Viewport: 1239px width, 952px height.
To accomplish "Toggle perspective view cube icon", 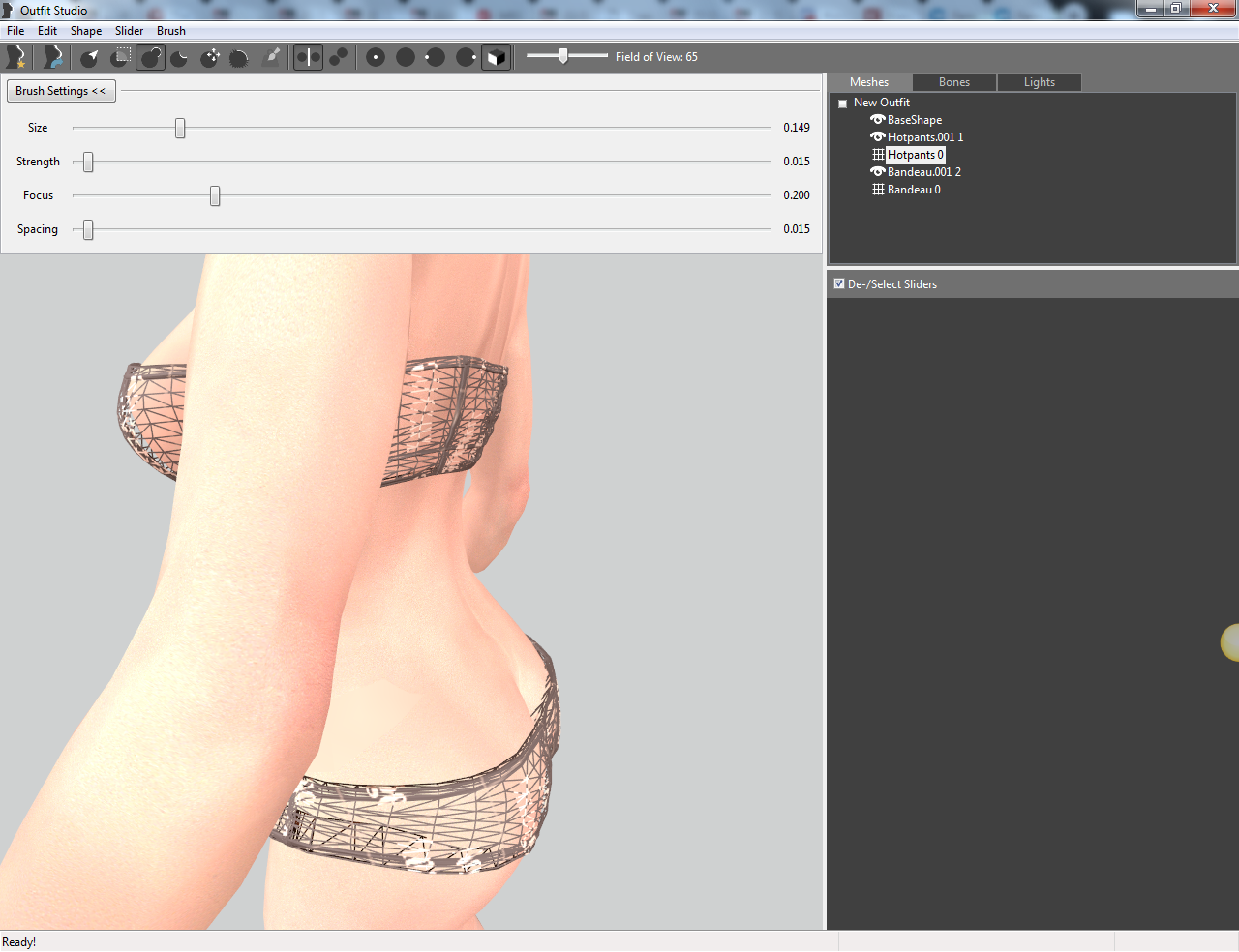I will tap(496, 57).
